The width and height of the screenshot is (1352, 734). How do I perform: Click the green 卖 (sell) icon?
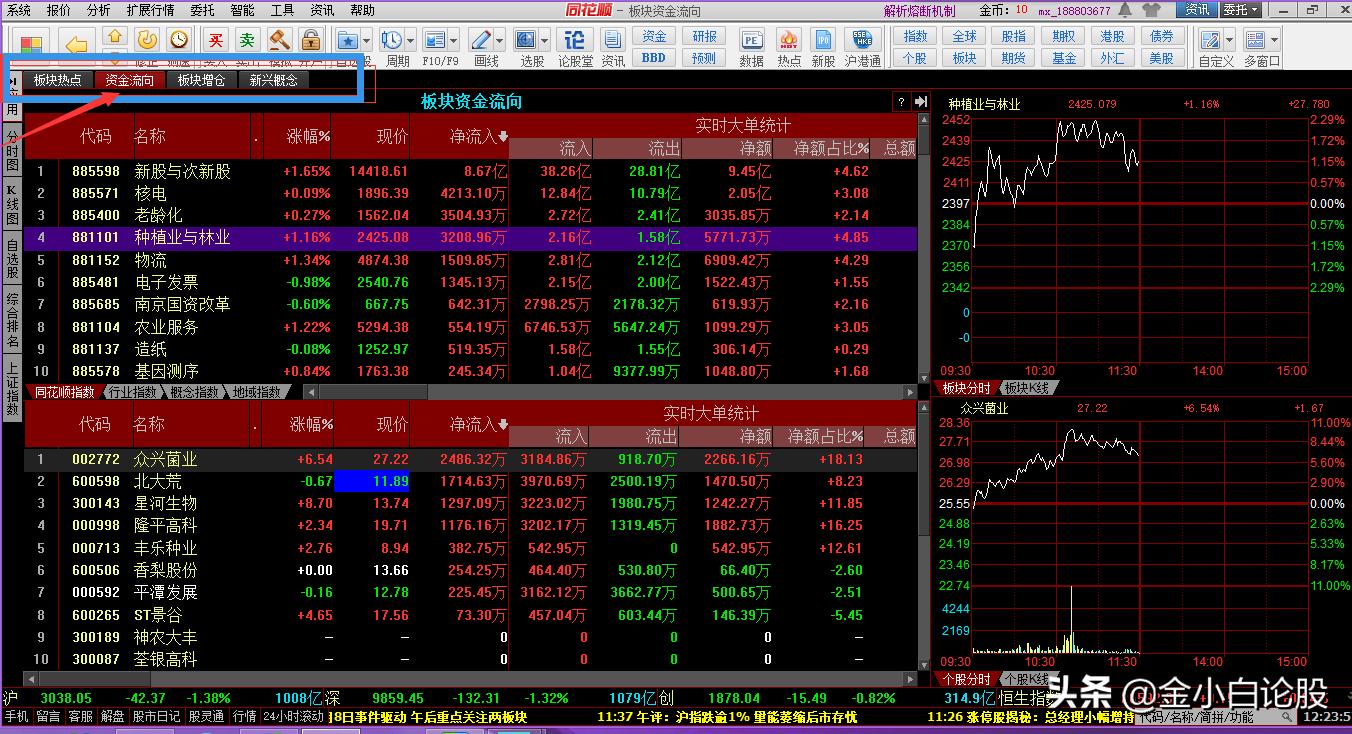tap(246, 40)
